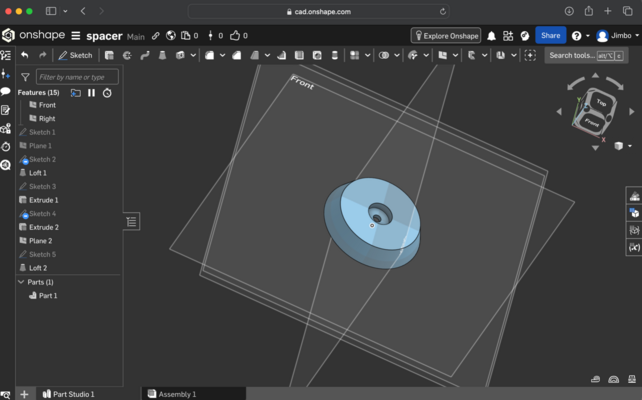642x400 pixels.
Task: Click the Top face of view cube
Action: click(x=601, y=102)
